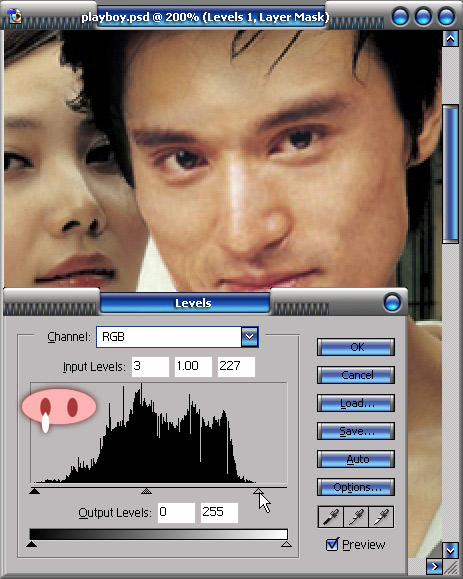The width and height of the screenshot is (463, 579).
Task: Select the white point eyedropper
Action: coord(381,517)
